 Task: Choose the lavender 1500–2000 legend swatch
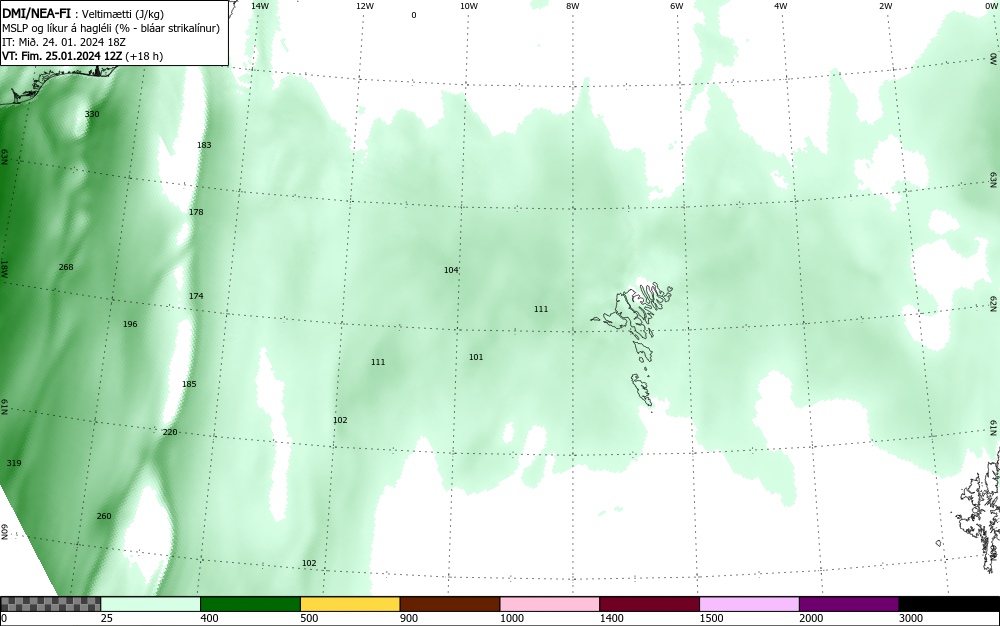(749, 604)
